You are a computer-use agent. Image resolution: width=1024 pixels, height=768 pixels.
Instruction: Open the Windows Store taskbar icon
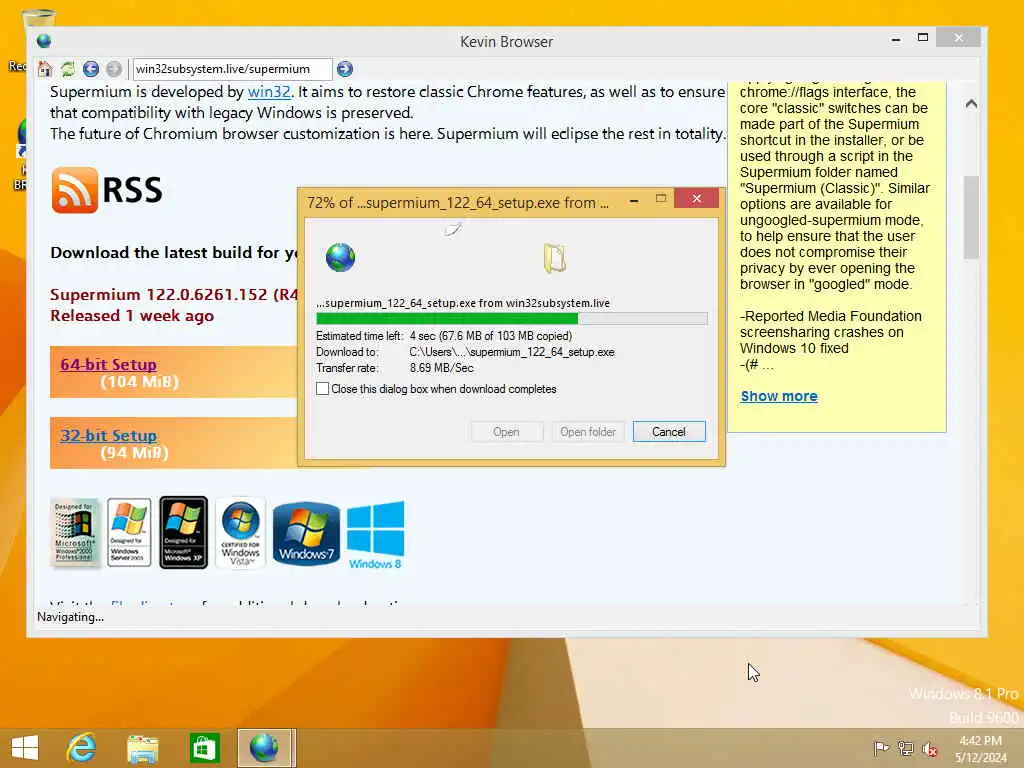tap(203, 748)
